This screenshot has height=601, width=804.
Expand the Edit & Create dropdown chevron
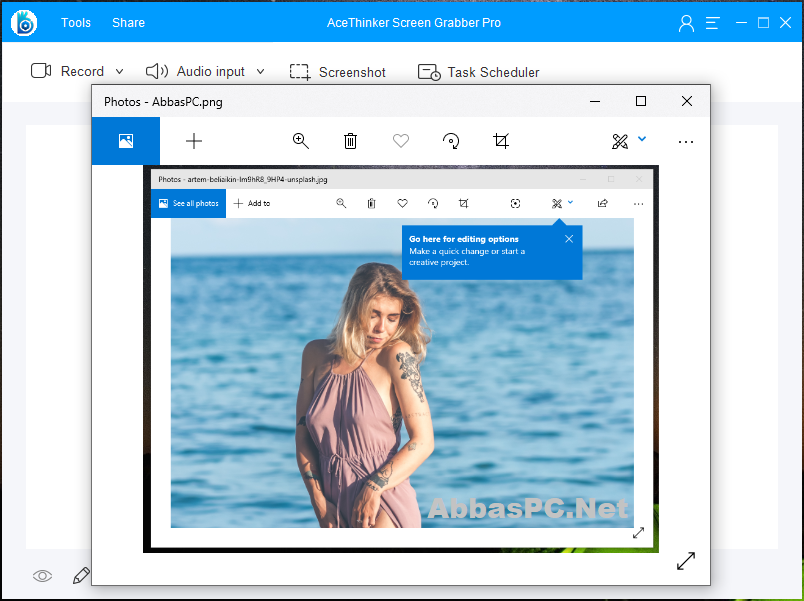click(642, 138)
